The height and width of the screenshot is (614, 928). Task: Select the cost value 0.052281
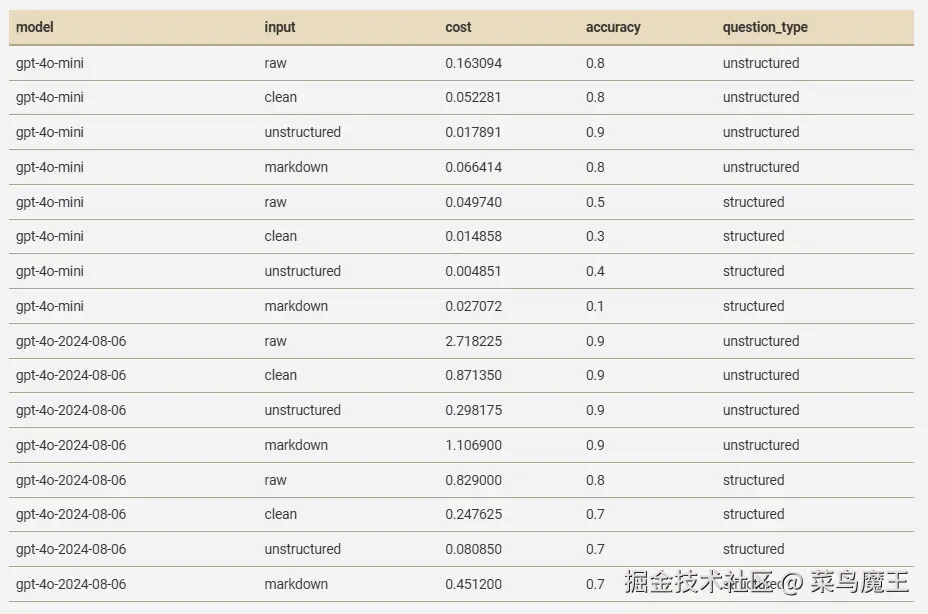coord(473,97)
